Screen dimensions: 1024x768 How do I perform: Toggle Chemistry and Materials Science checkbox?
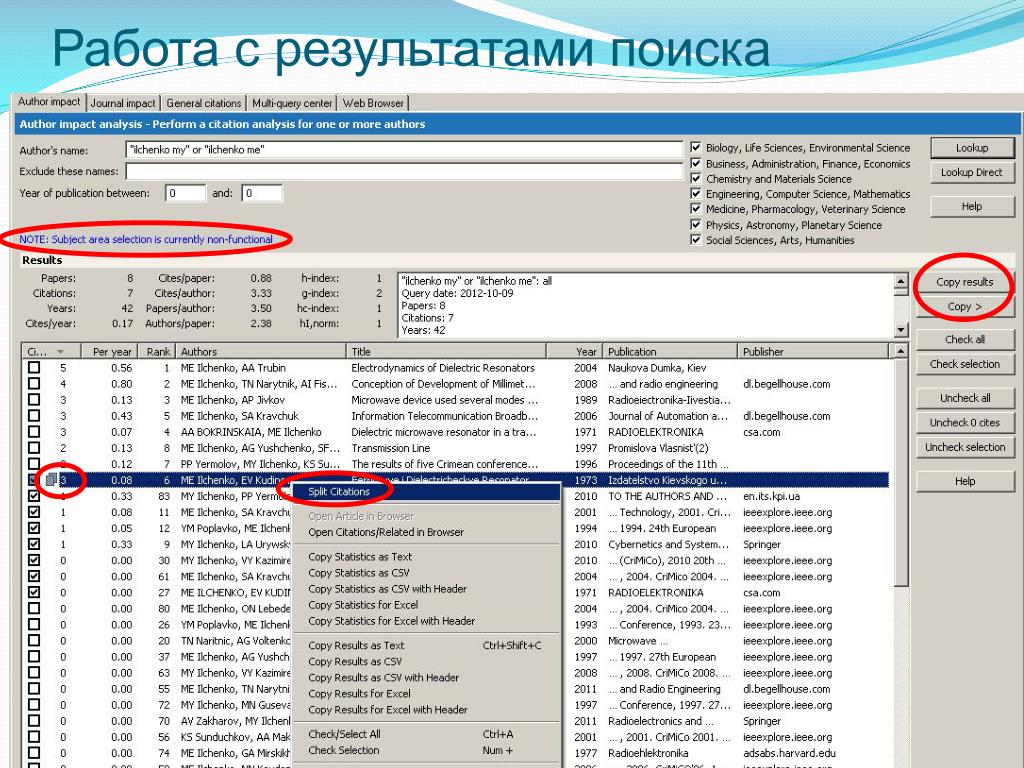pos(696,178)
